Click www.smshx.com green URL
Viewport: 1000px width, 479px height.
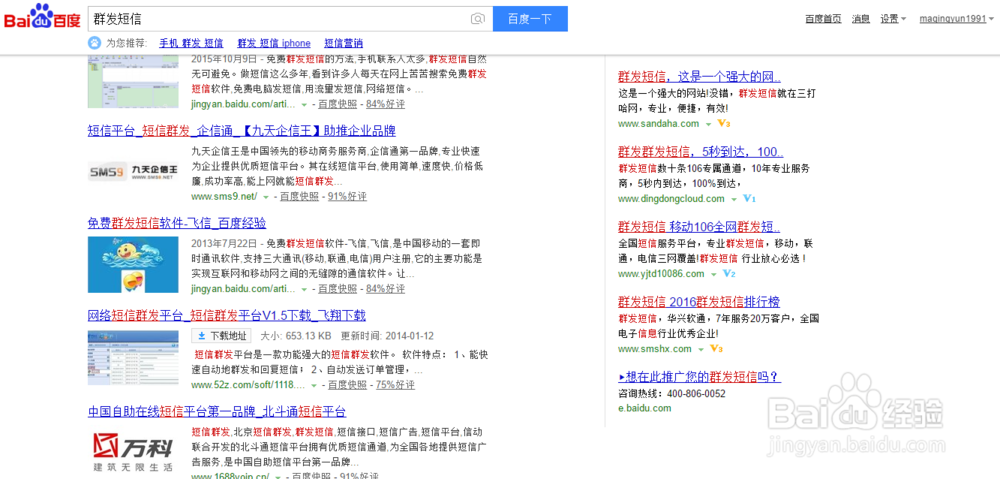tap(654, 349)
